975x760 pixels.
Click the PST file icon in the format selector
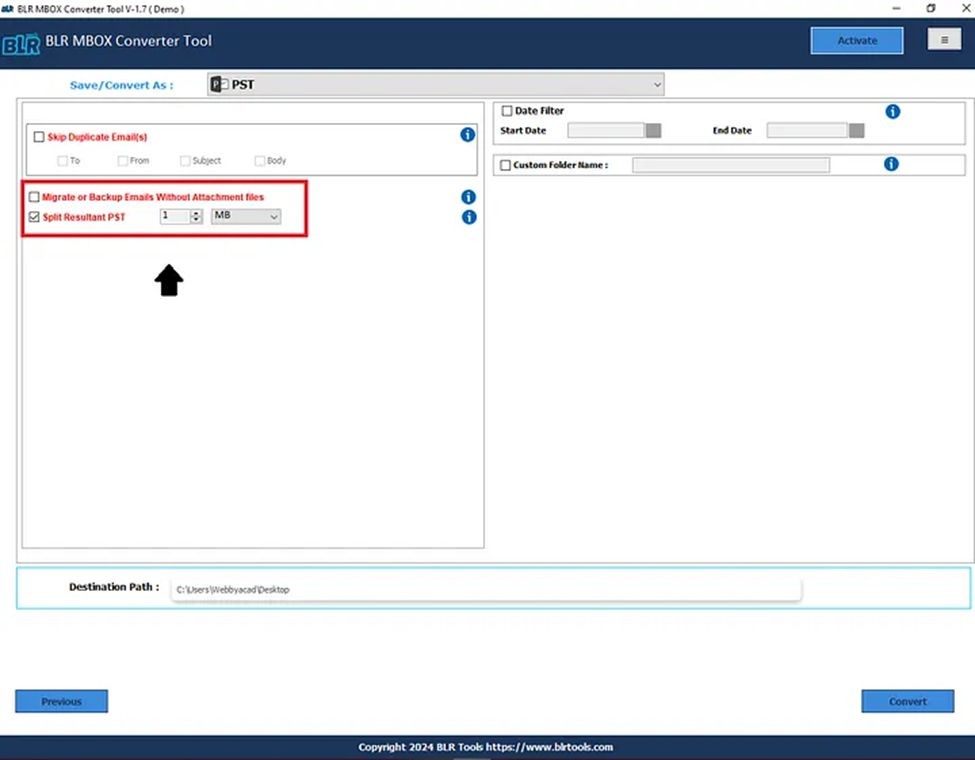(218, 84)
